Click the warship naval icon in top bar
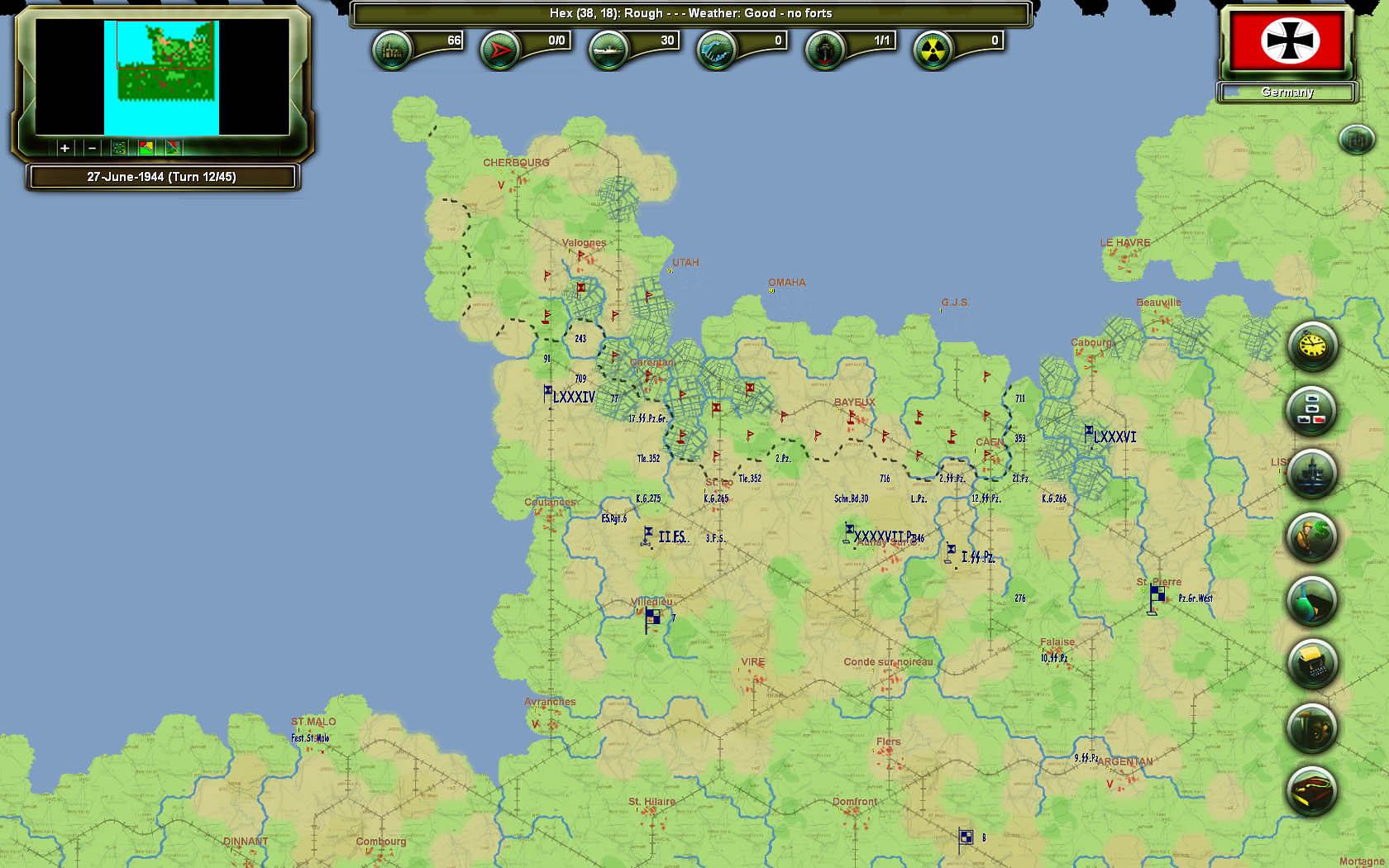 click(x=609, y=50)
